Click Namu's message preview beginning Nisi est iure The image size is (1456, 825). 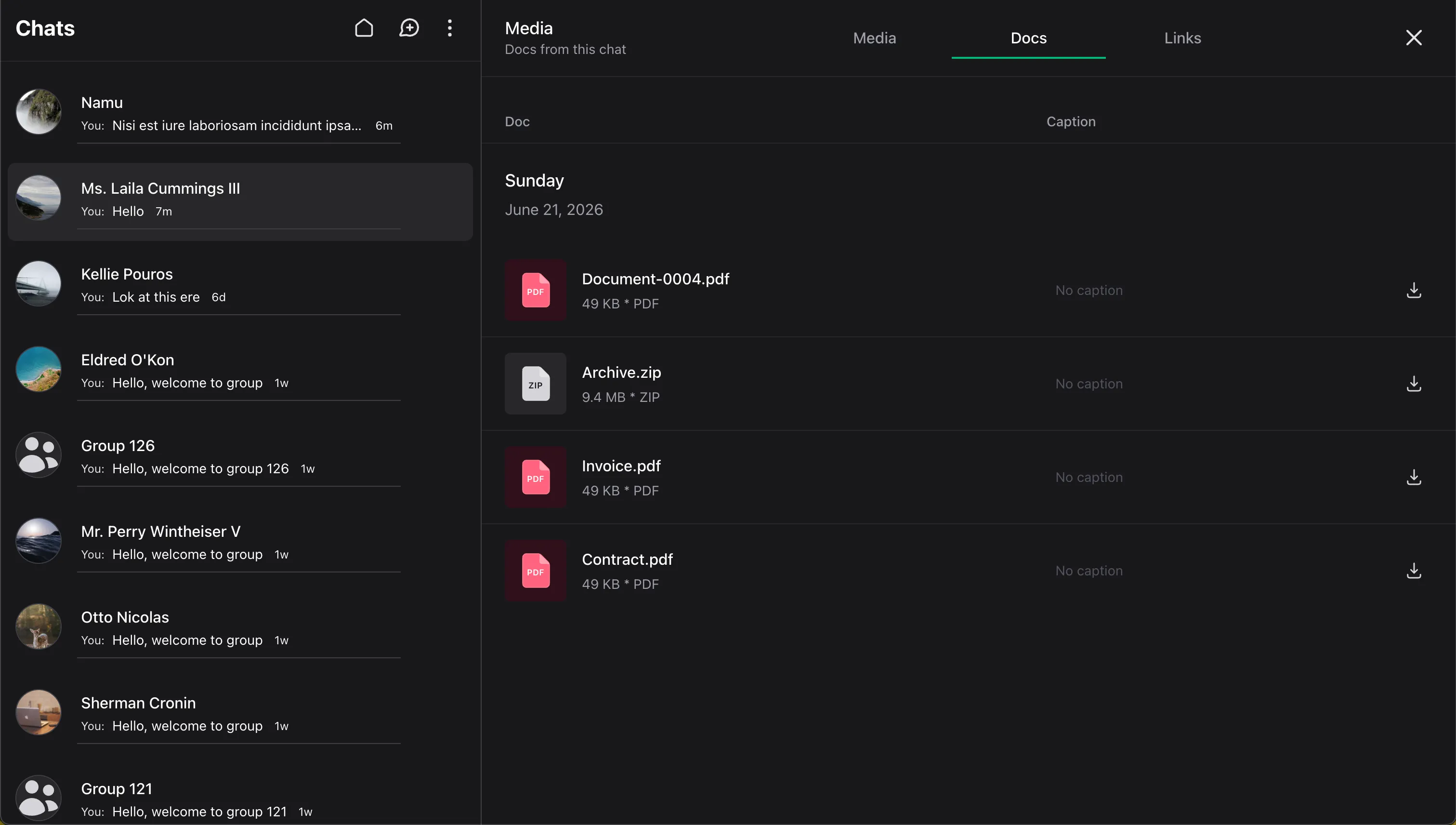tap(236, 126)
